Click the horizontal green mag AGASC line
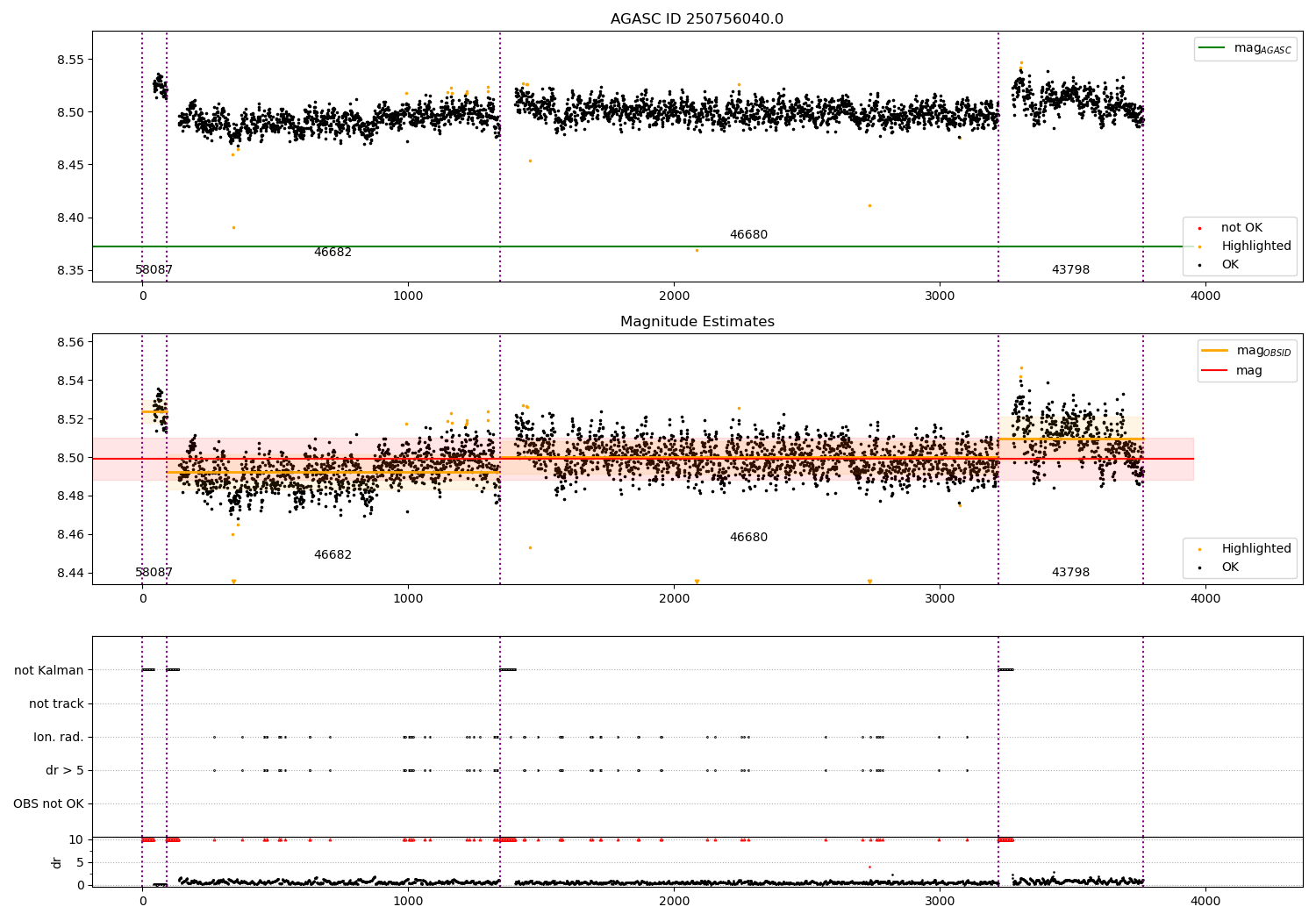 point(643,246)
